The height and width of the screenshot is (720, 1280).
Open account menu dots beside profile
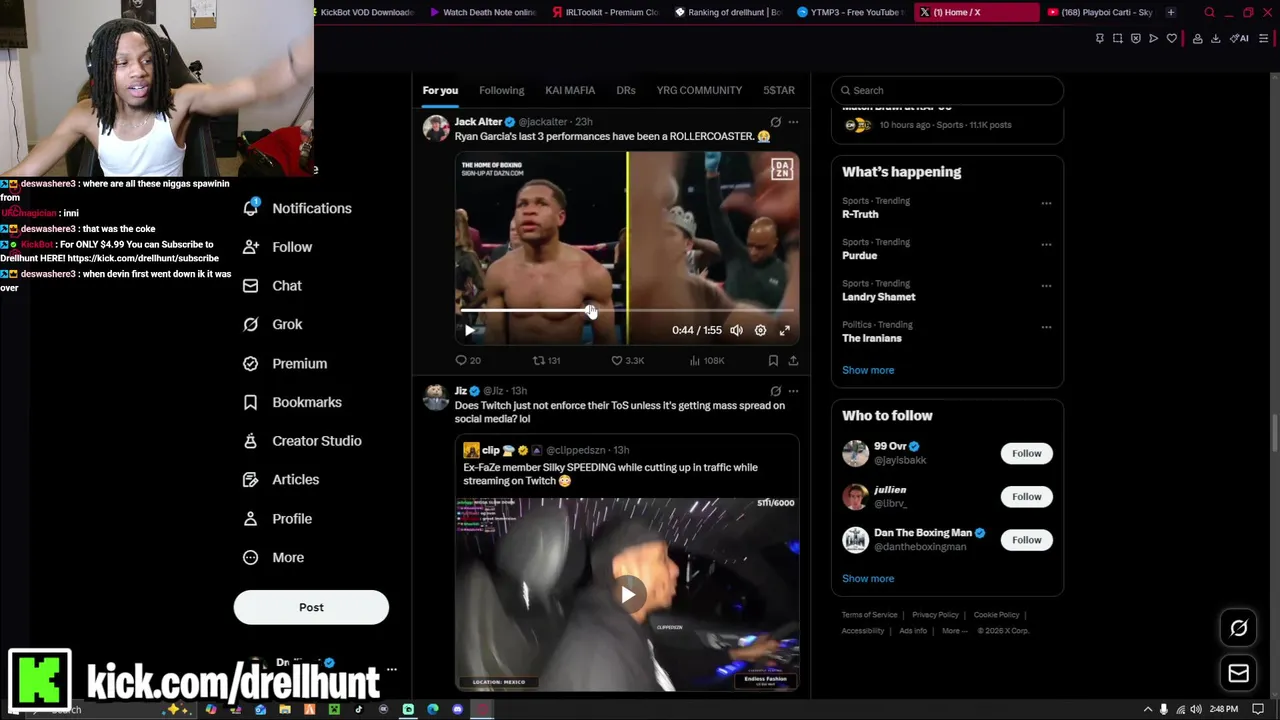click(392, 669)
